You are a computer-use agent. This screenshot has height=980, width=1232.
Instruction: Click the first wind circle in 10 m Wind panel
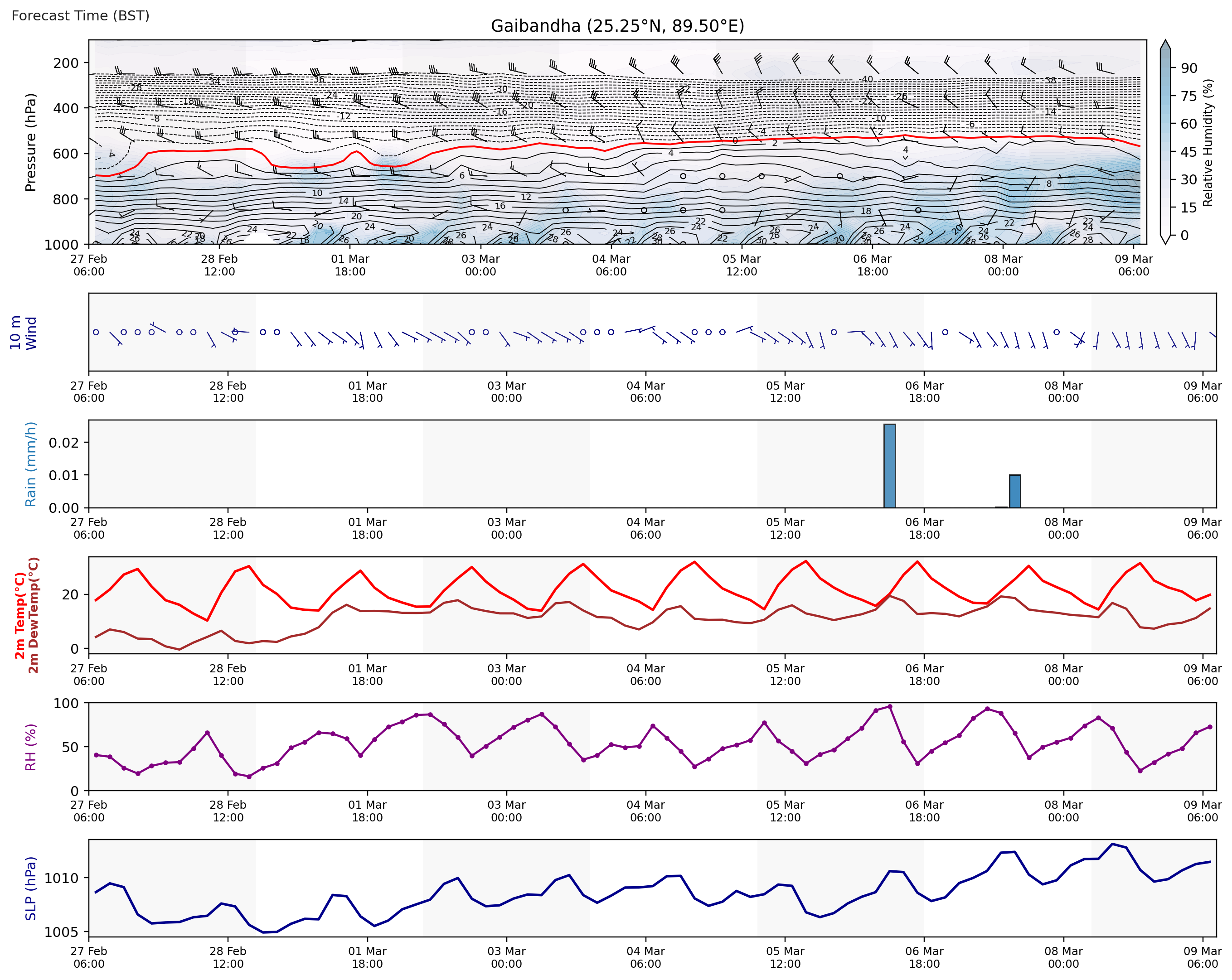click(x=96, y=333)
